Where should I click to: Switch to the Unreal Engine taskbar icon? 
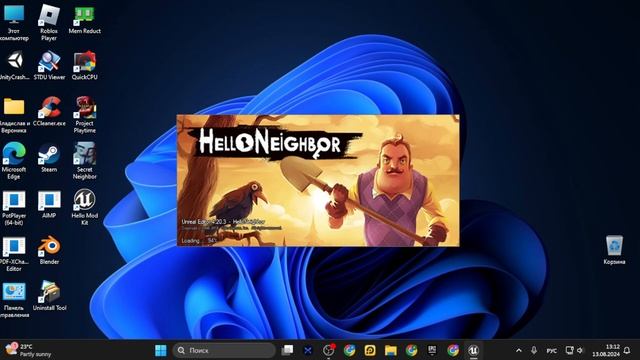tap(473, 350)
